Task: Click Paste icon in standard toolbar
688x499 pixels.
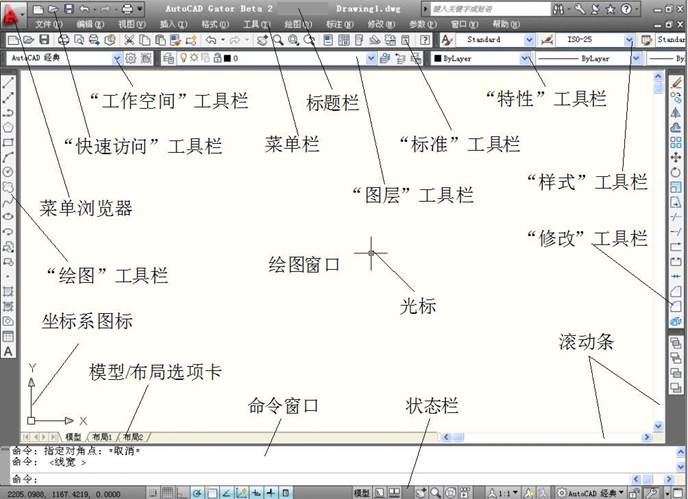Action: pos(160,40)
